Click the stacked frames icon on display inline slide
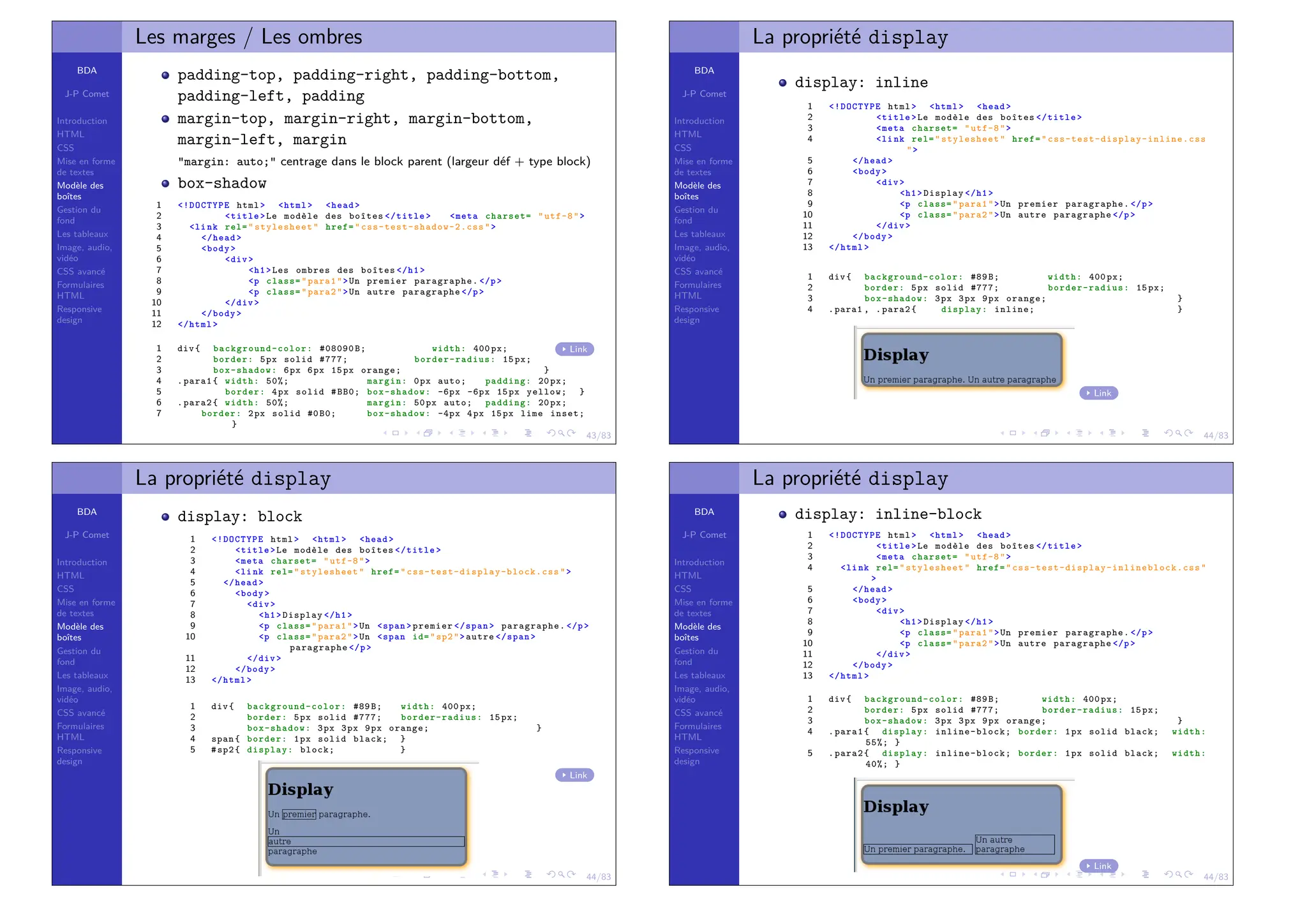Screen dimensions: 1307x924 [x=1045, y=433]
